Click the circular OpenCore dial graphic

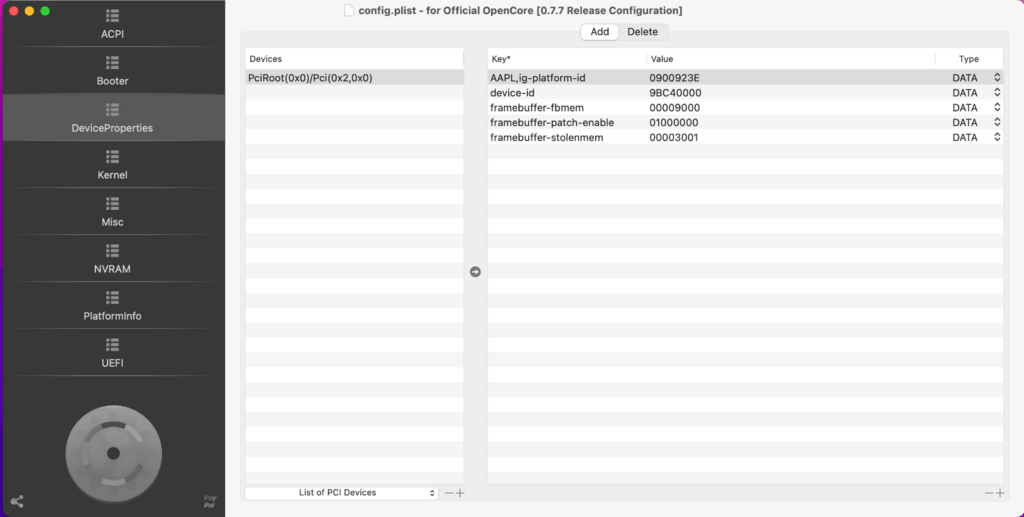click(114, 454)
